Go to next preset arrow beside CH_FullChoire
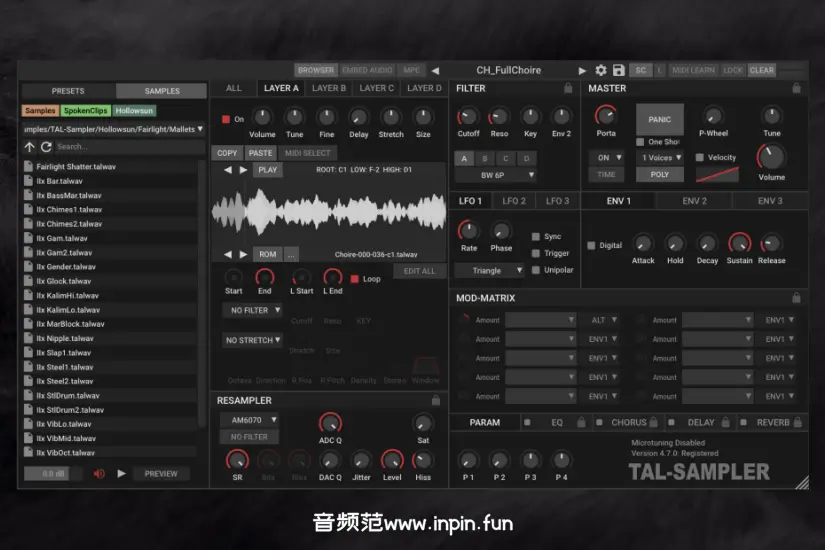The width and height of the screenshot is (825, 550). (x=582, y=71)
